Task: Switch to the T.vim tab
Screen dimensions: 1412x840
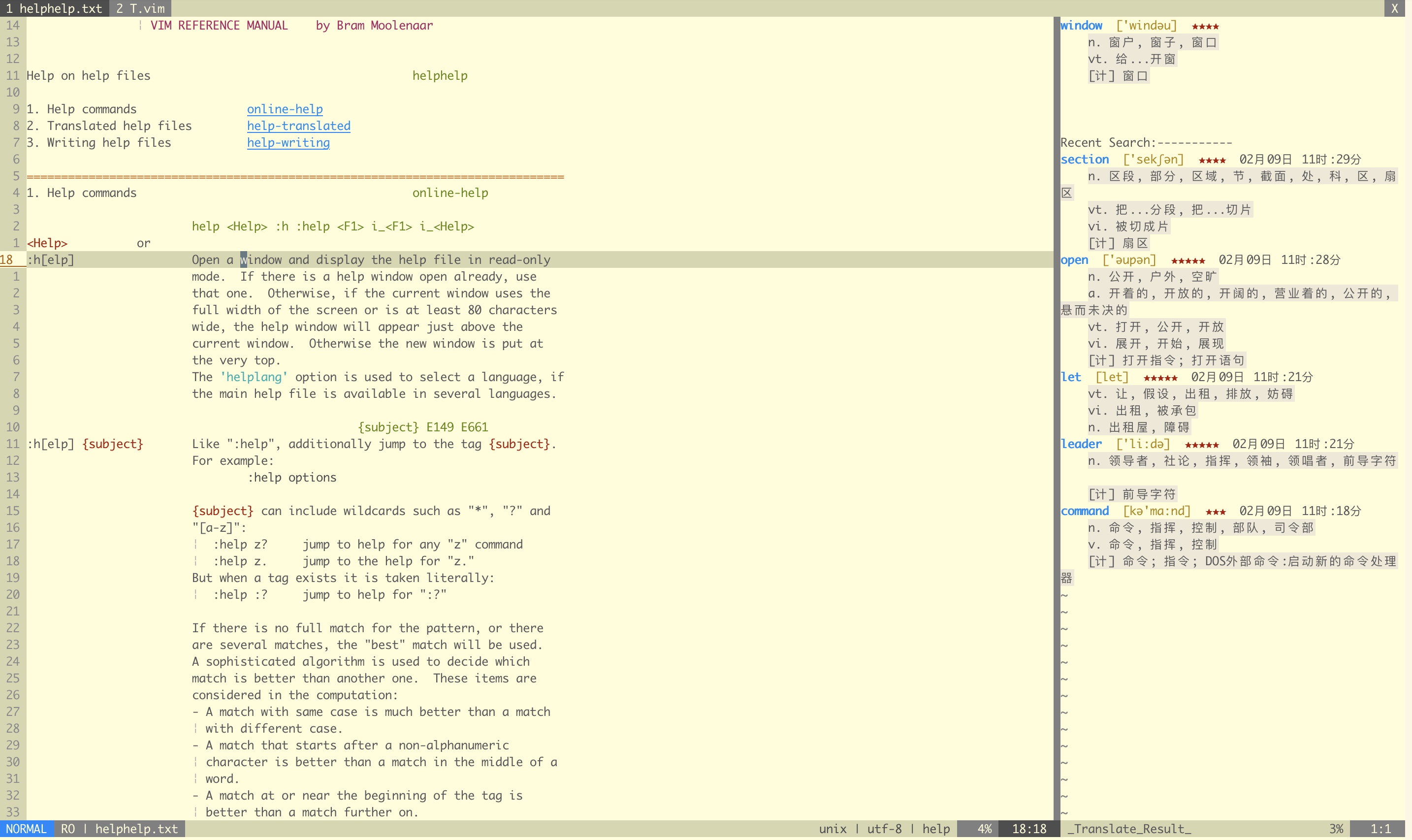Action: point(140,8)
